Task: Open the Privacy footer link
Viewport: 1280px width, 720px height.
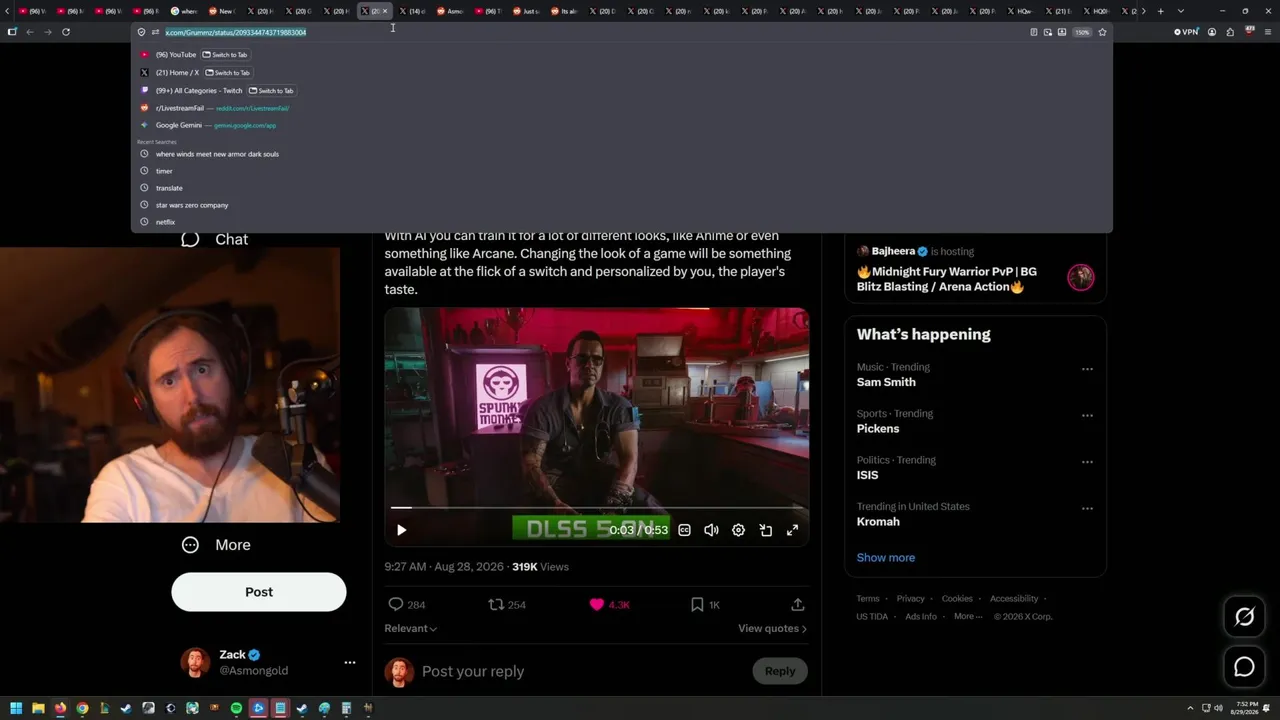Action: pos(911,599)
